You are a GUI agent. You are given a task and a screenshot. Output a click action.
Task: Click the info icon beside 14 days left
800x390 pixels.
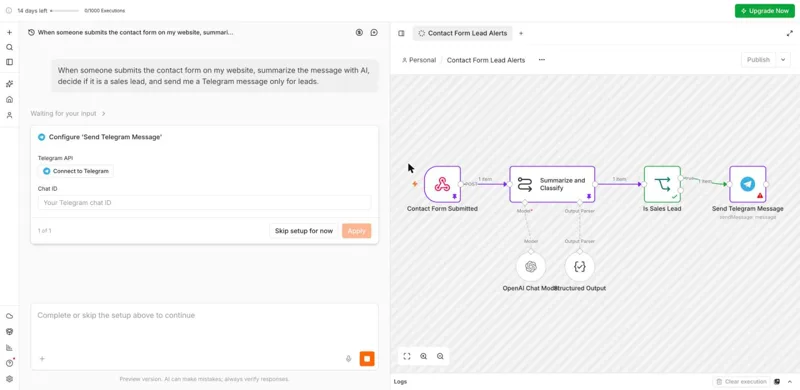9,10
